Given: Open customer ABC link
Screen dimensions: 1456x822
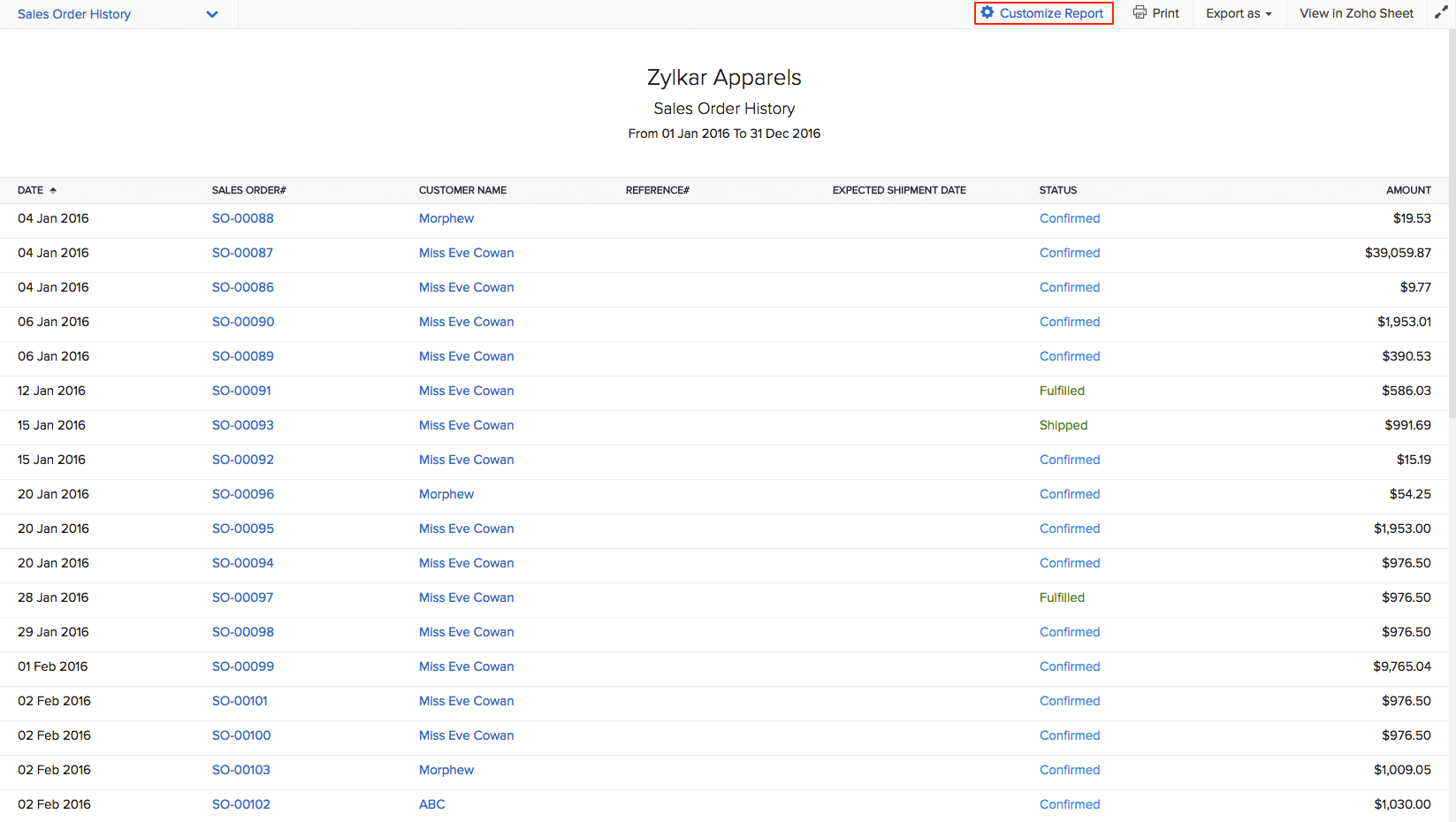Looking at the screenshot, I should pos(432,804).
